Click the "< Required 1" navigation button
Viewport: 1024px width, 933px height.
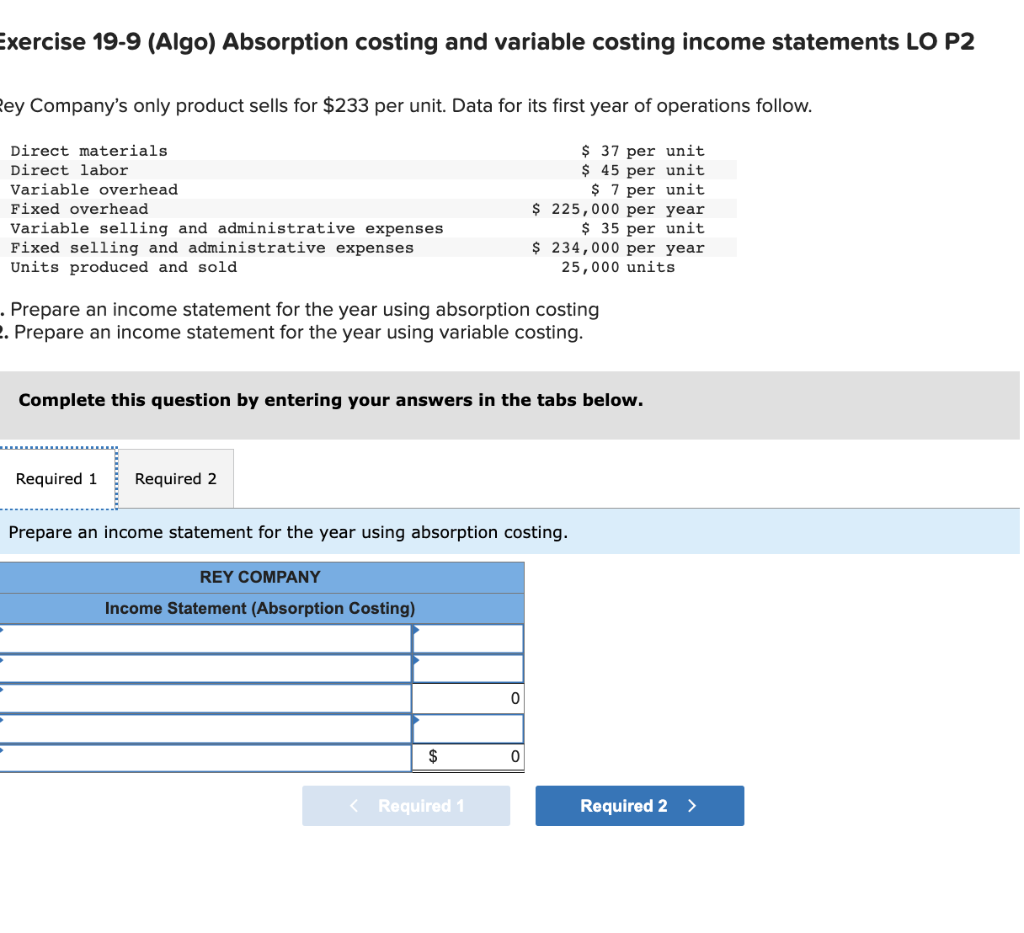point(406,805)
